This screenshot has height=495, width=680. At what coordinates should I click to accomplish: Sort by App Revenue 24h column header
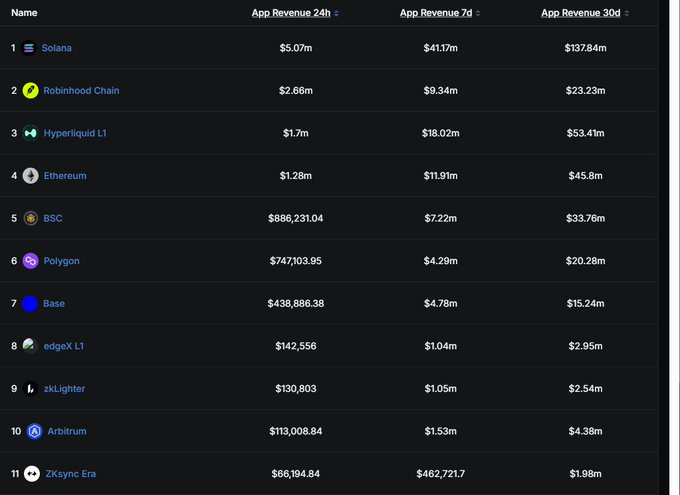291,13
